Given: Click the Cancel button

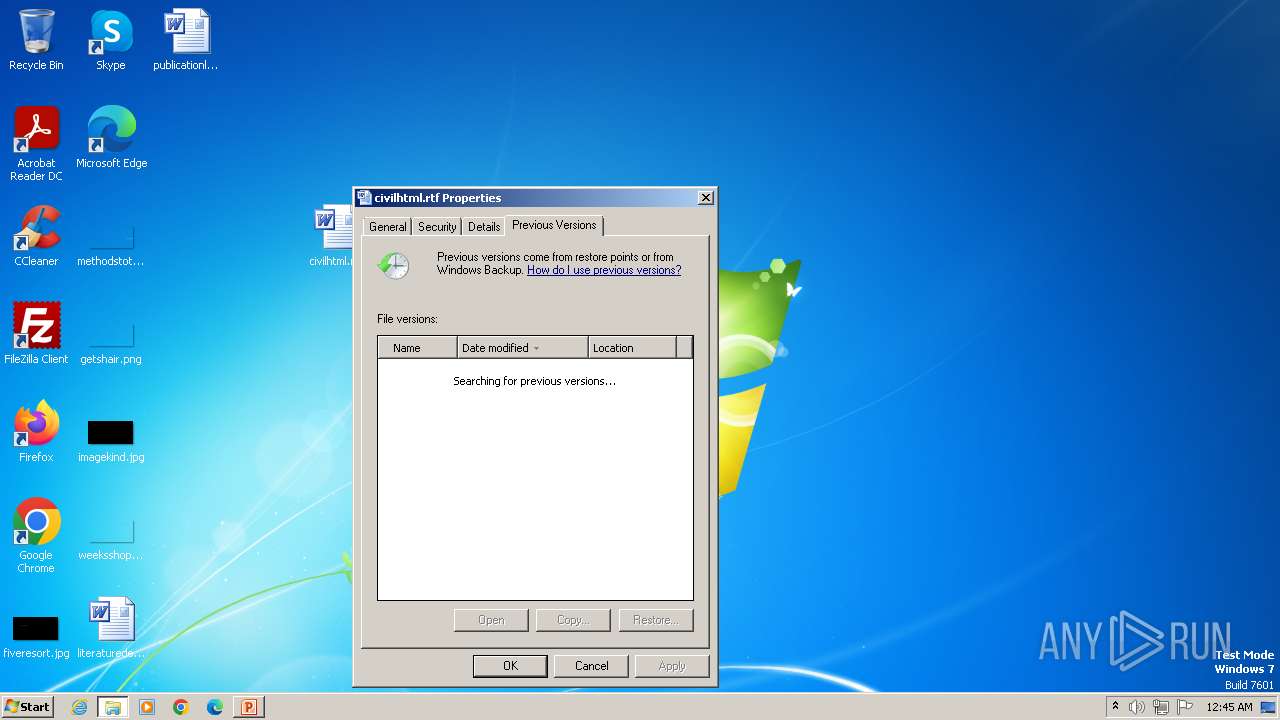Looking at the screenshot, I should click(x=592, y=666).
